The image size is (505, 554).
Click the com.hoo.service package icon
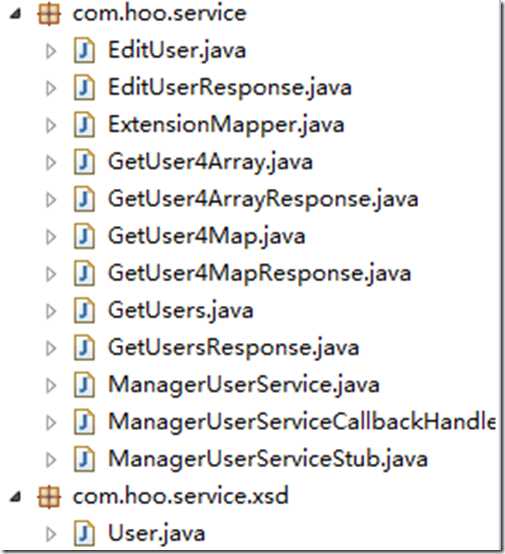click(49, 14)
